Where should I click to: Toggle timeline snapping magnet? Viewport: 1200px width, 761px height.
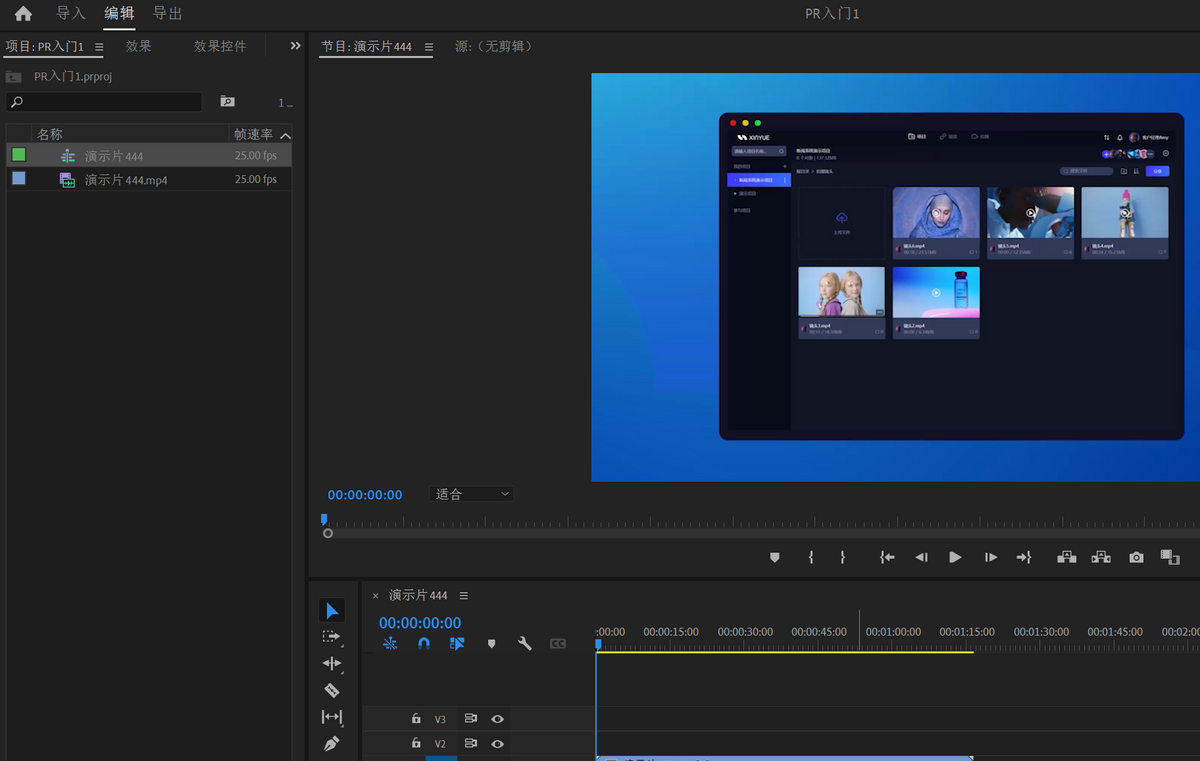[x=424, y=644]
